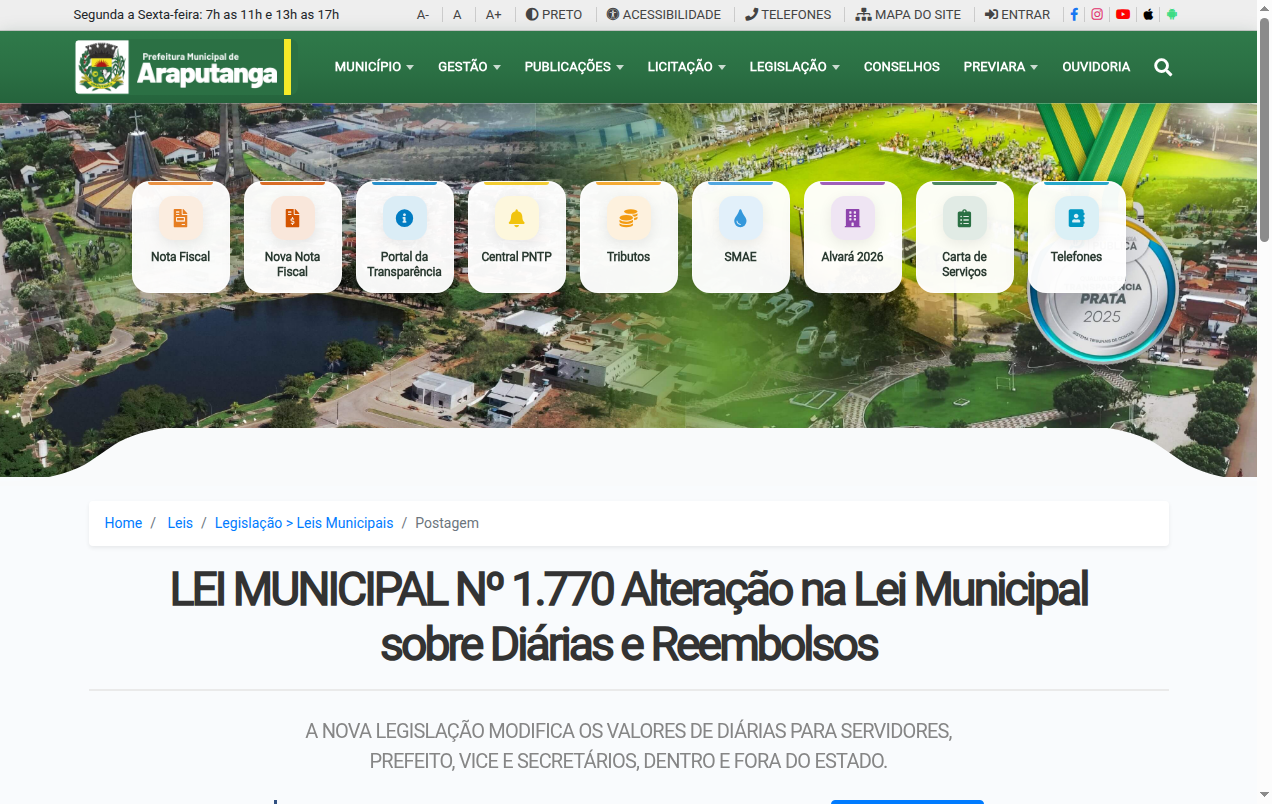
Task: Open the SMAE water drop card
Action: [x=741, y=237]
